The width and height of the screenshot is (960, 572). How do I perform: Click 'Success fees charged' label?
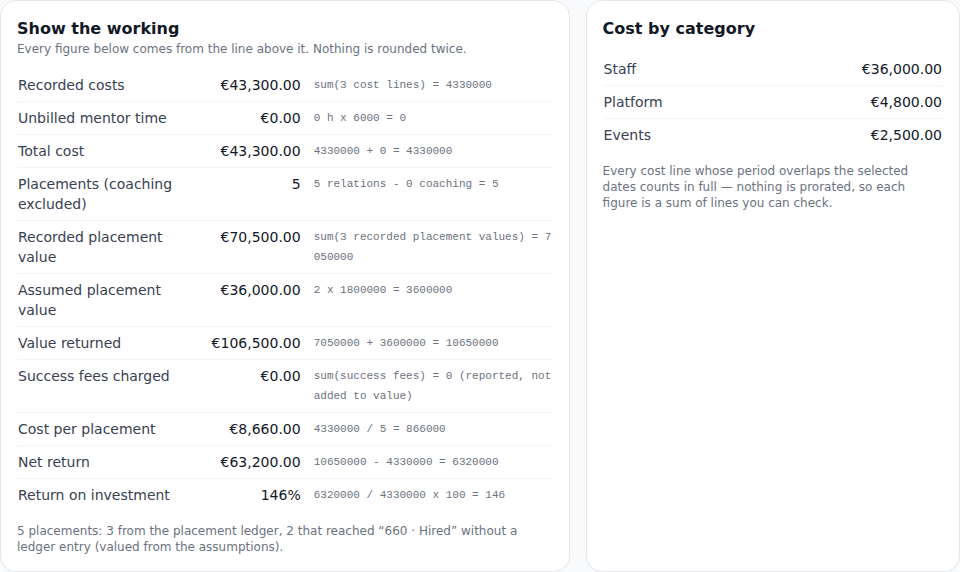pyautogui.click(x=94, y=376)
